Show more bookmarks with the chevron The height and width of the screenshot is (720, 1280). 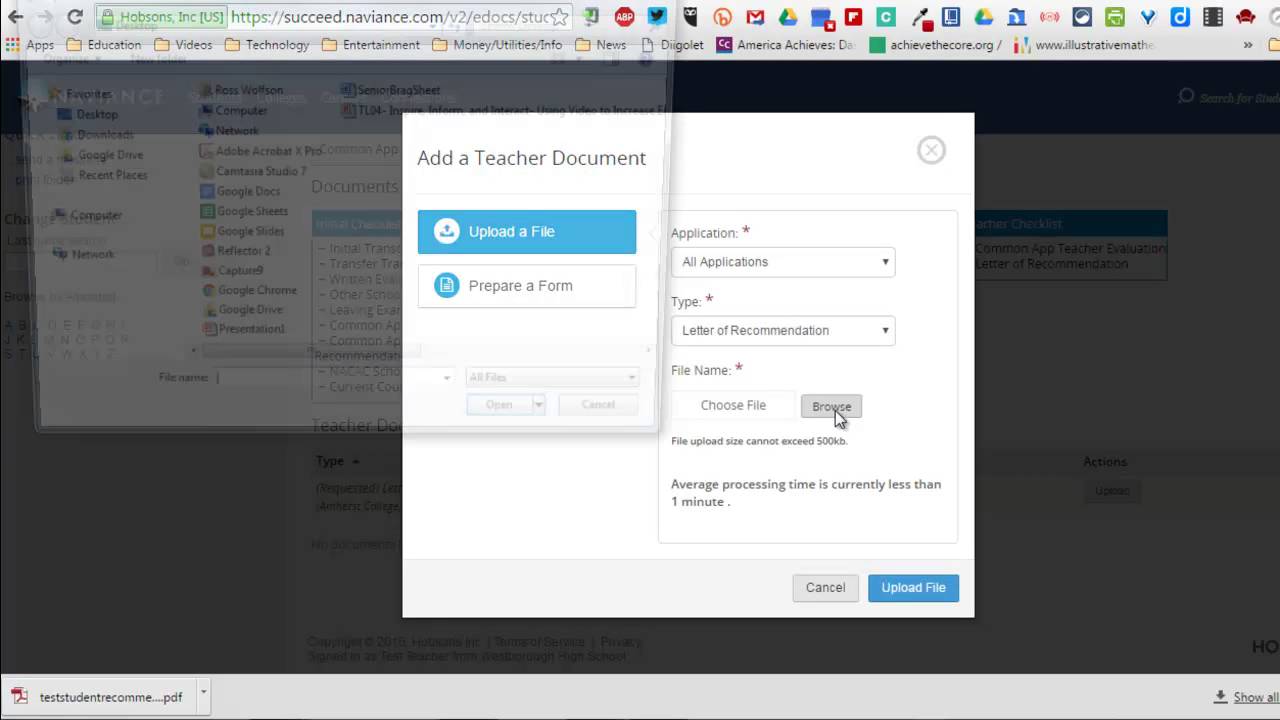[x=1248, y=45]
